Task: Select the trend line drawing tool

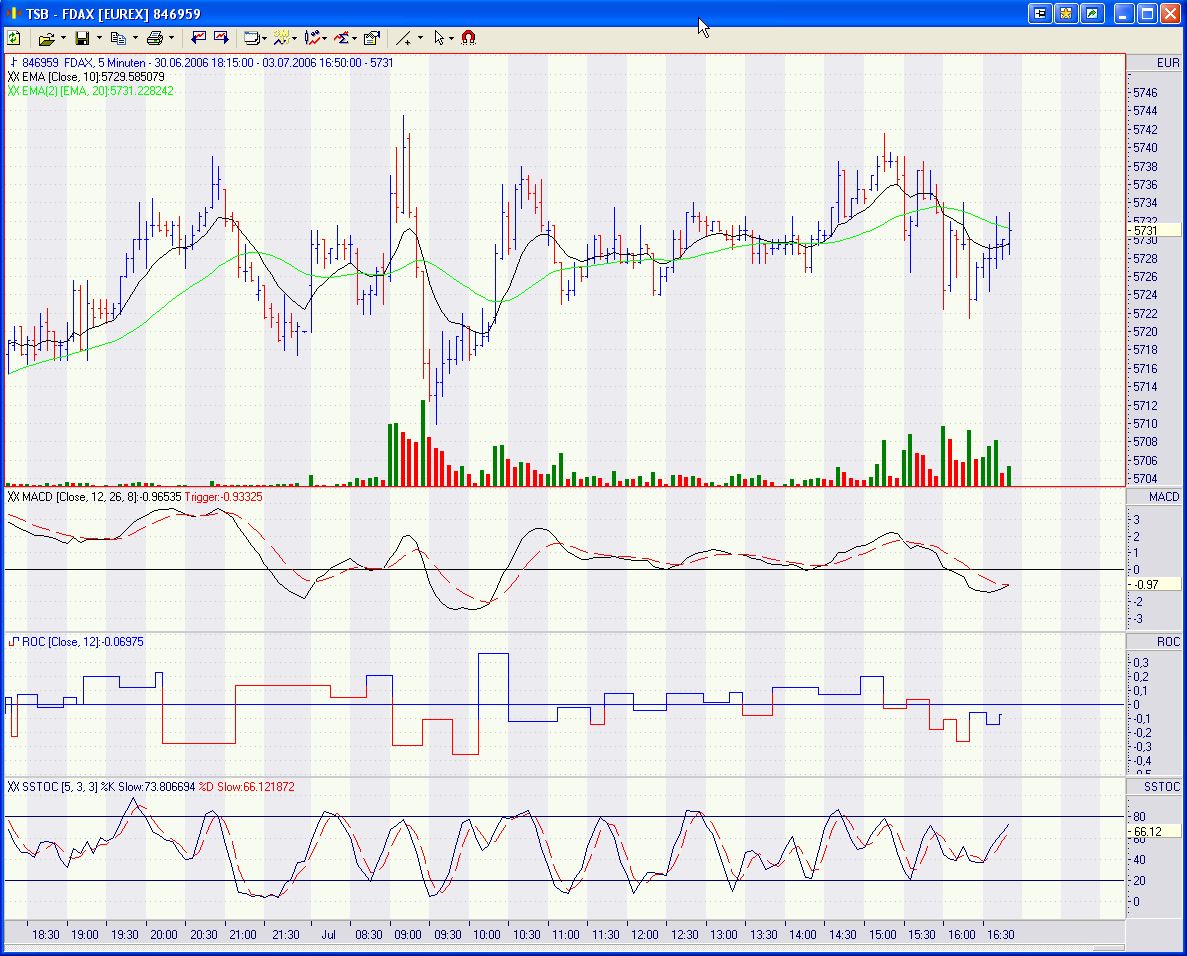Action: click(403, 38)
